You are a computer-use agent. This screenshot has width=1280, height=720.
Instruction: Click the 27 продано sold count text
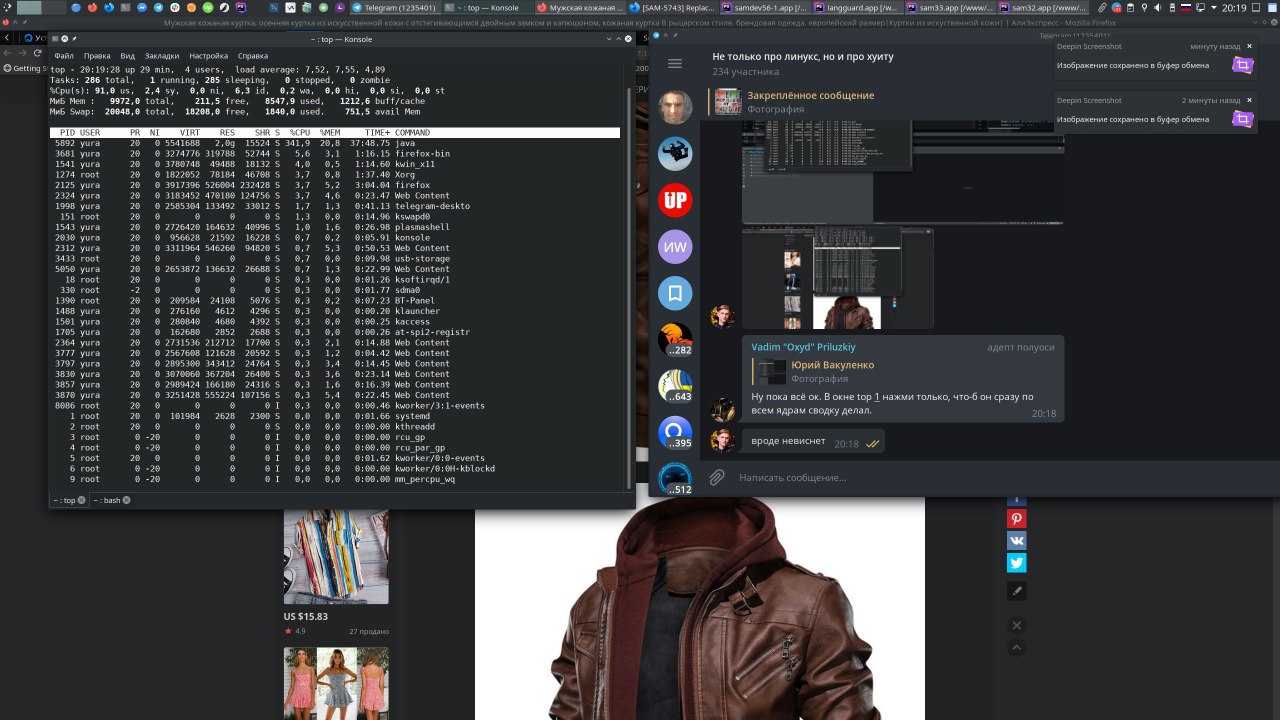tap(369, 632)
